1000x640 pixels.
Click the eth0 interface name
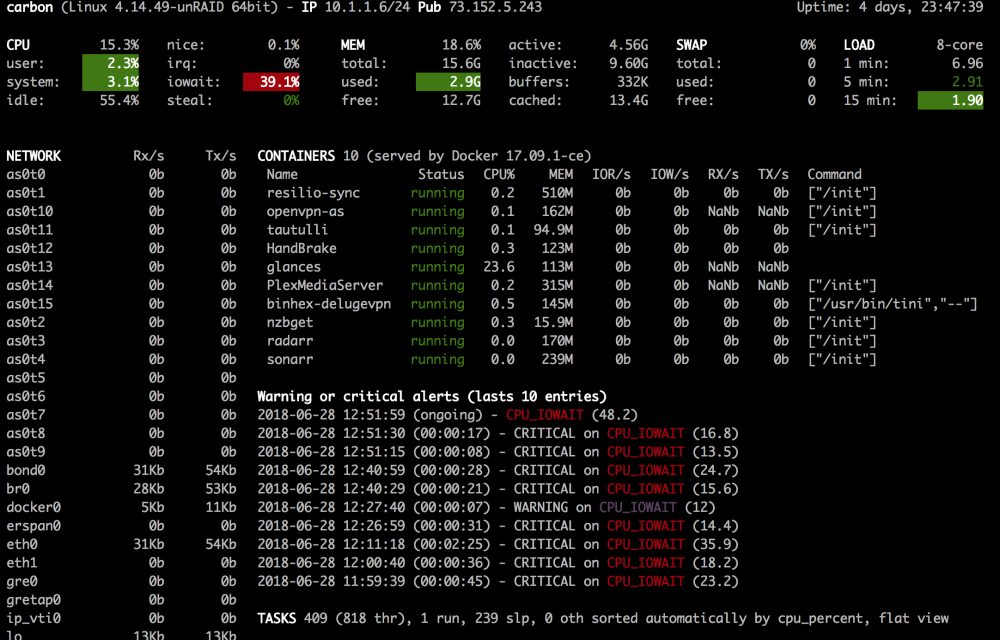(22, 544)
